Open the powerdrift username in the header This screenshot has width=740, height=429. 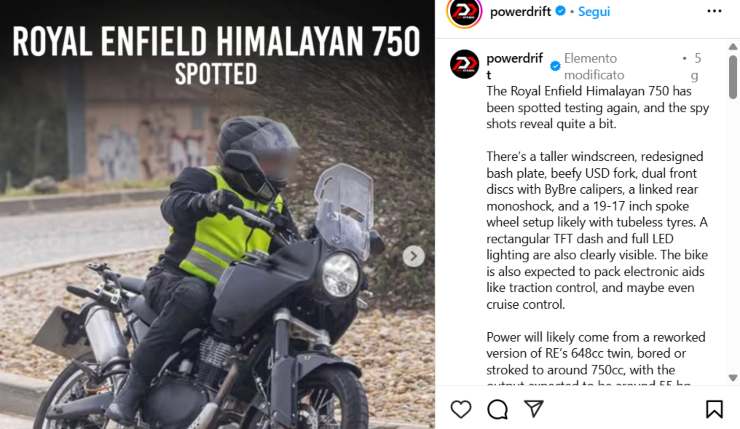pos(520,11)
